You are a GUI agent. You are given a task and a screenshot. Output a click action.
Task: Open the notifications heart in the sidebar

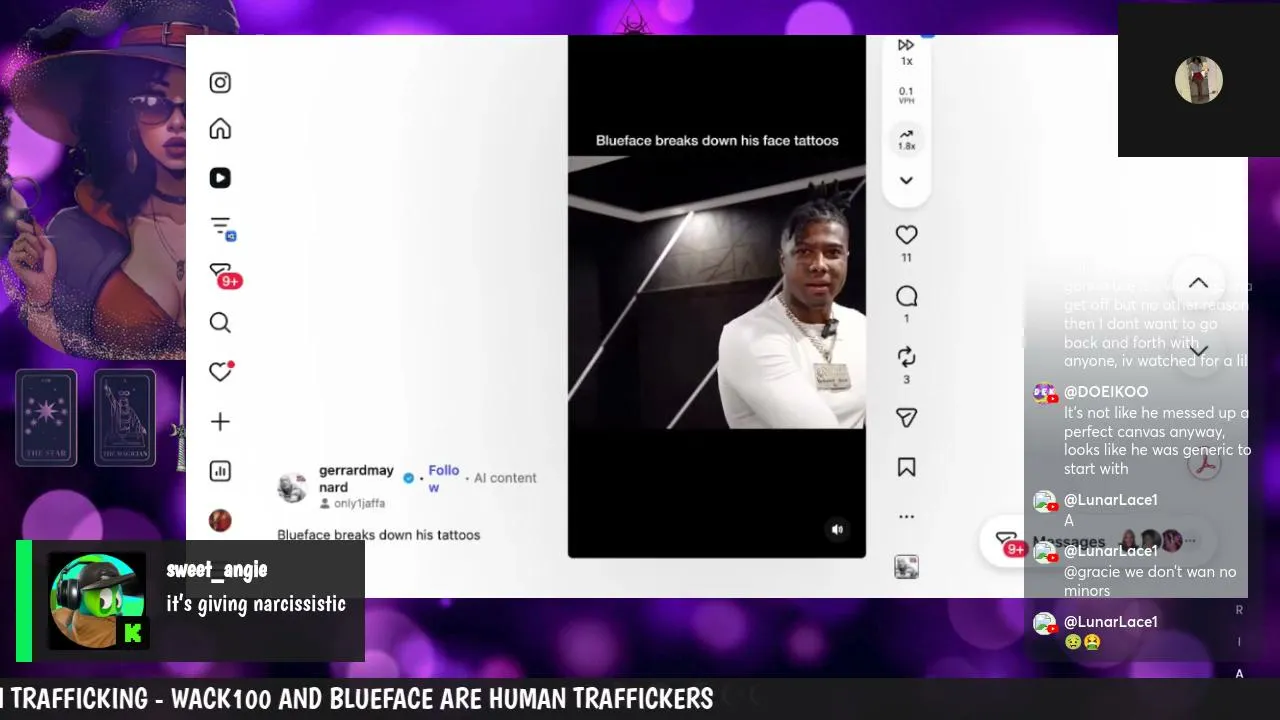[x=220, y=371]
